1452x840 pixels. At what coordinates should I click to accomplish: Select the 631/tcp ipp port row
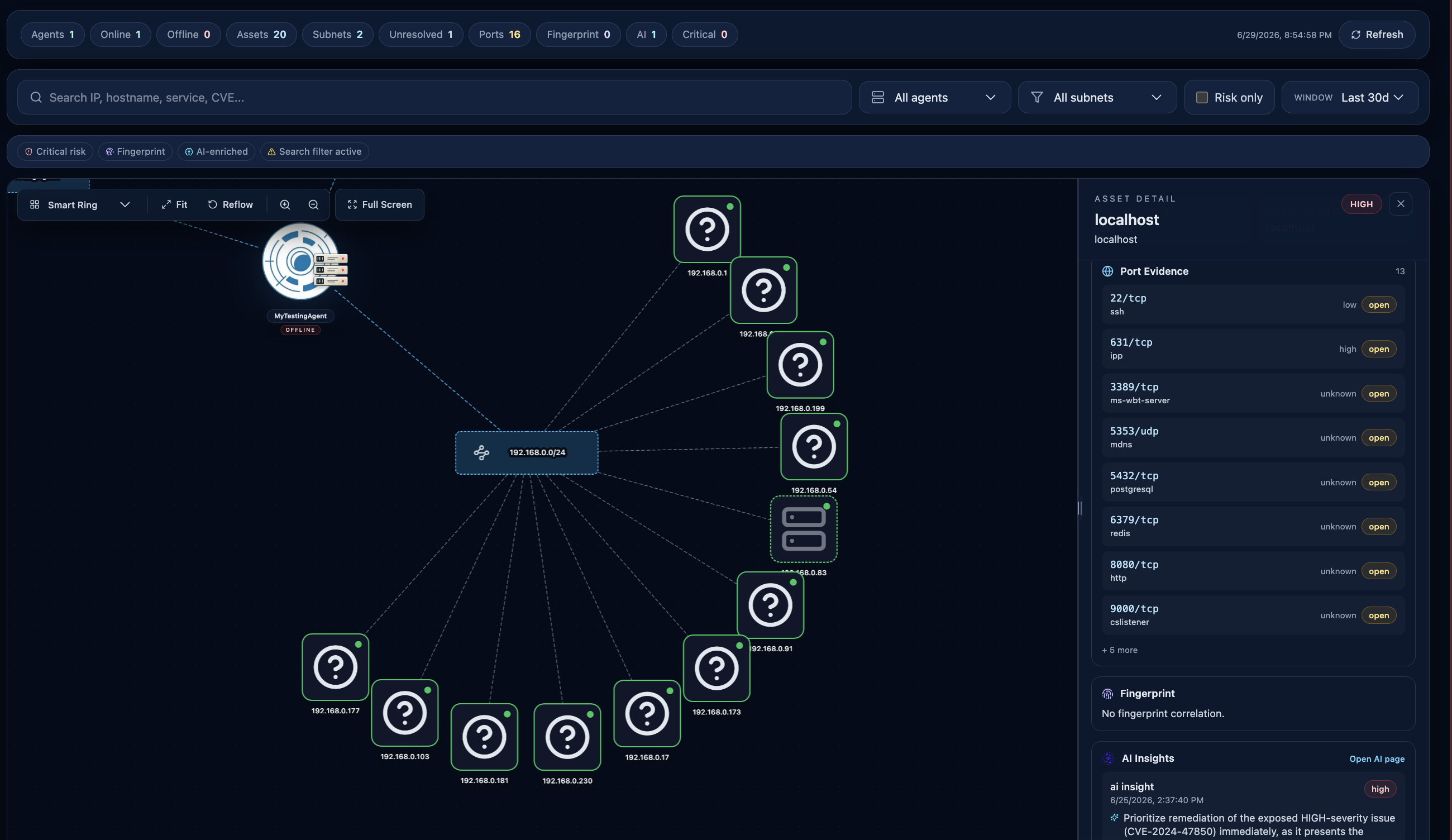[x=1253, y=349]
